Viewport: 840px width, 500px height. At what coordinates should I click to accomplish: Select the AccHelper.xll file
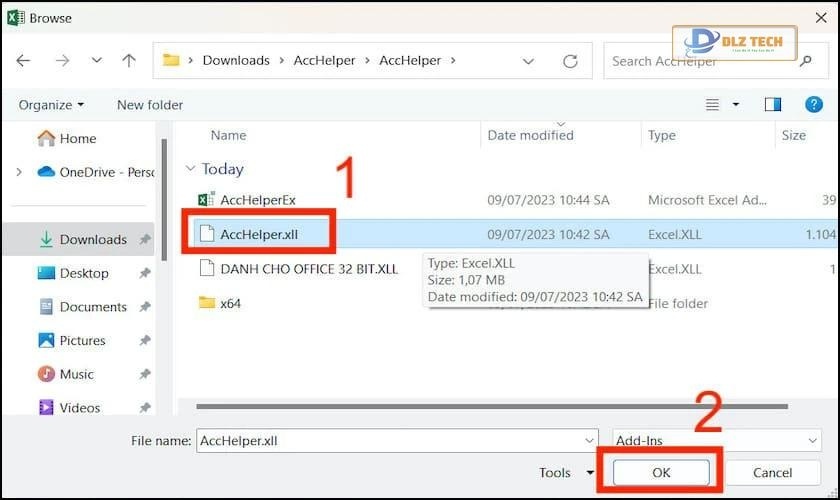pos(259,235)
